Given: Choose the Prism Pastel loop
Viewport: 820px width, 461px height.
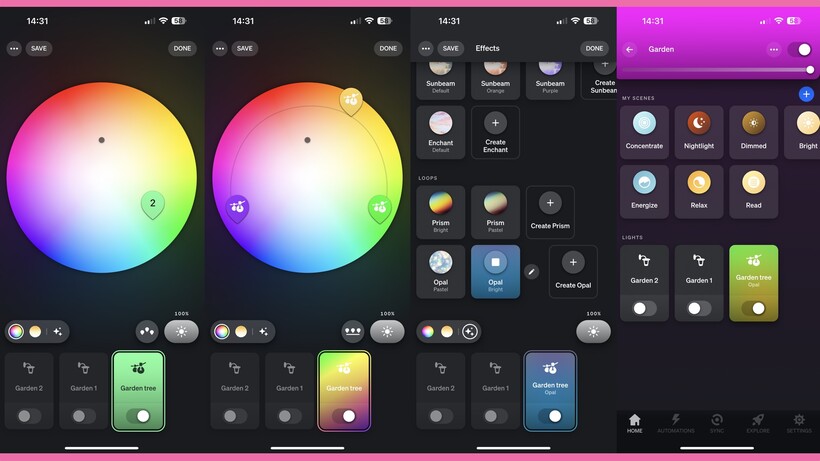Looking at the screenshot, I should click(x=495, y=212).
